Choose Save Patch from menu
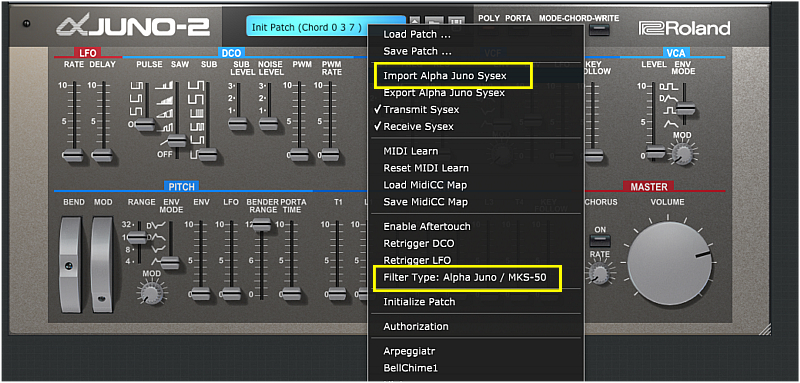 click(417, 52)
